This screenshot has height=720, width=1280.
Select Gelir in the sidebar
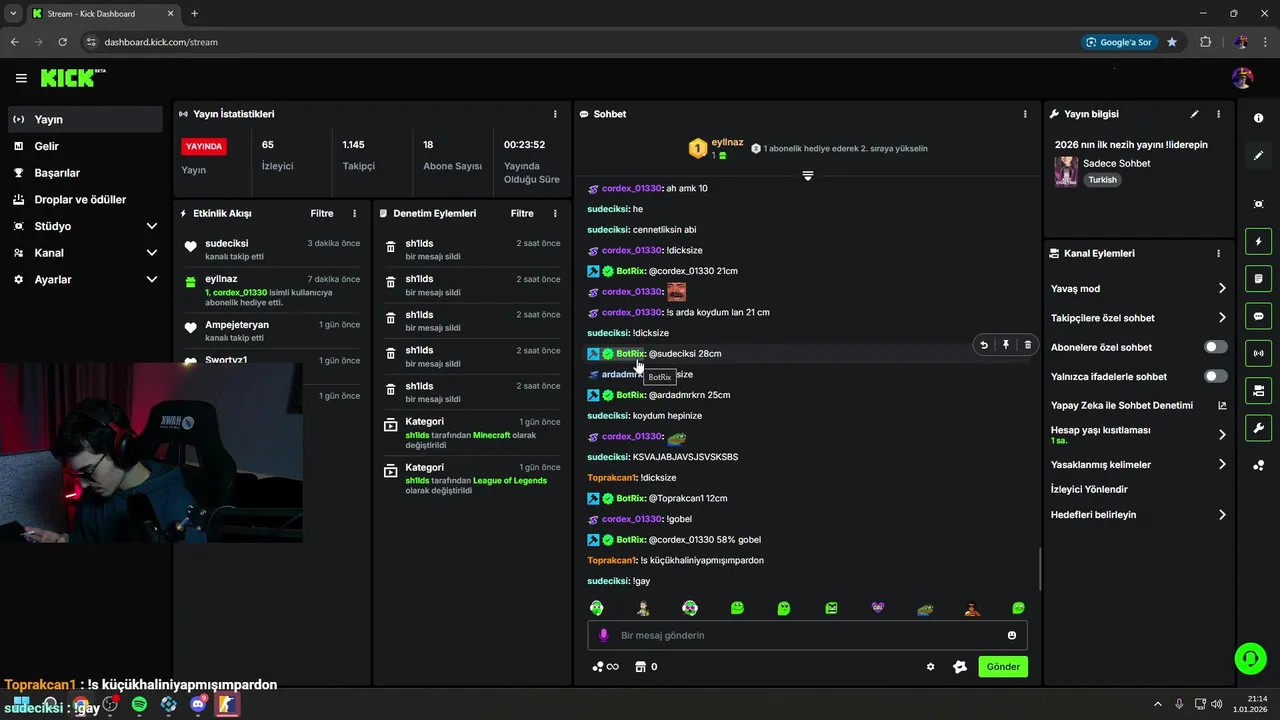click(85, 146)
